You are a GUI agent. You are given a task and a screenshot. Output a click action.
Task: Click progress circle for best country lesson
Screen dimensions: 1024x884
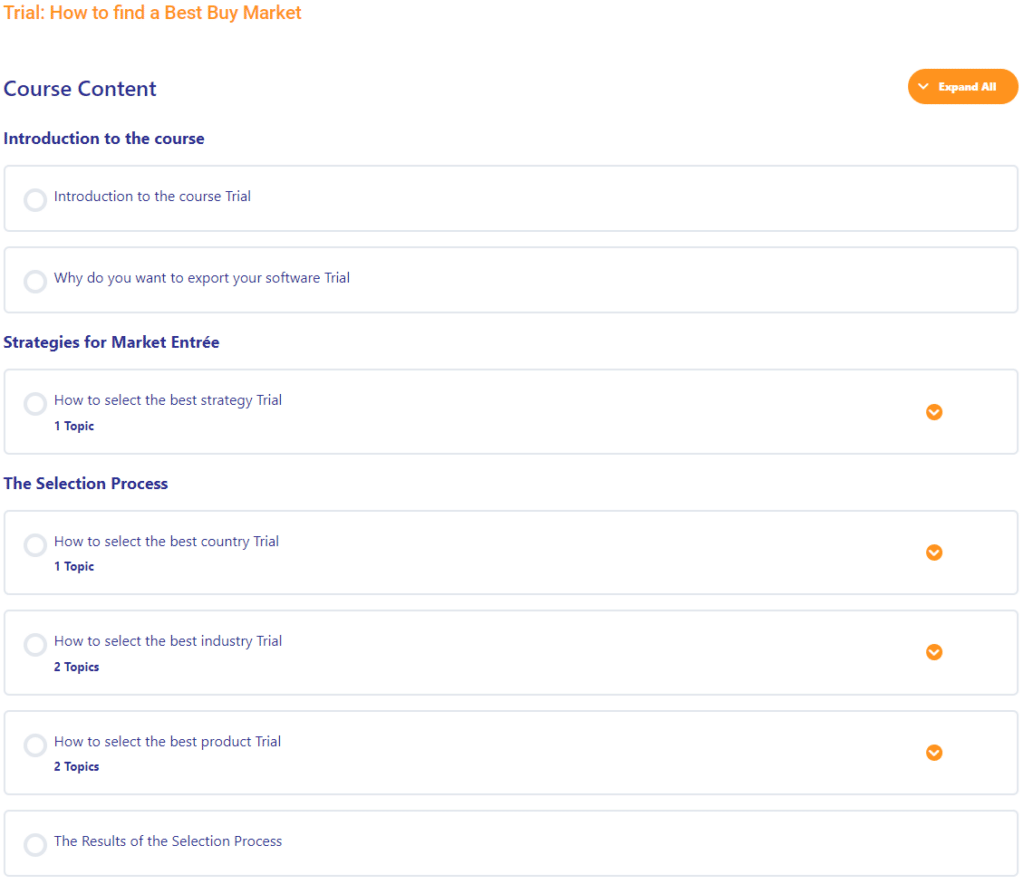(35, 545)
